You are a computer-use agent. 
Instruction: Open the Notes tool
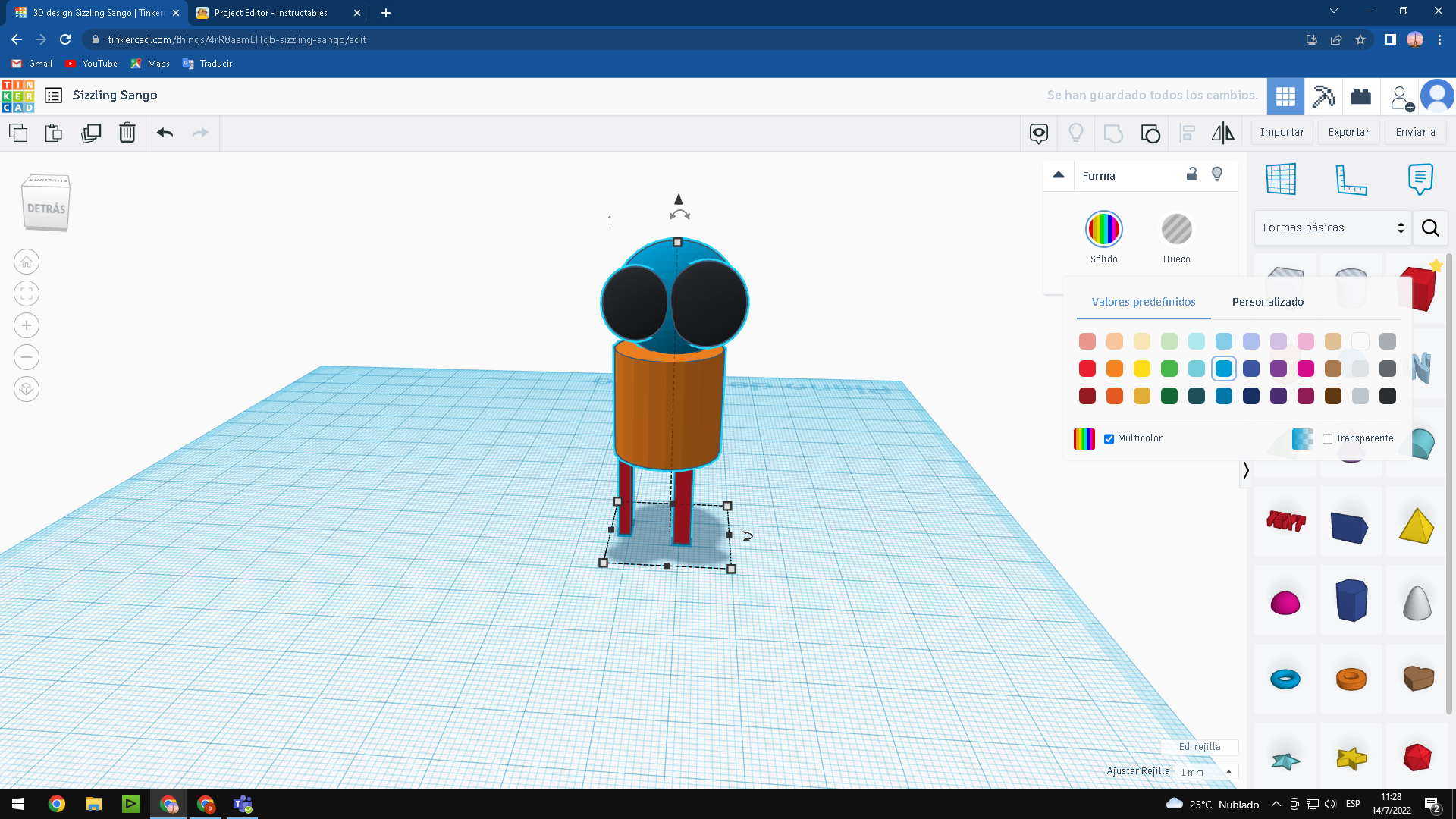tap(1420, 180)
